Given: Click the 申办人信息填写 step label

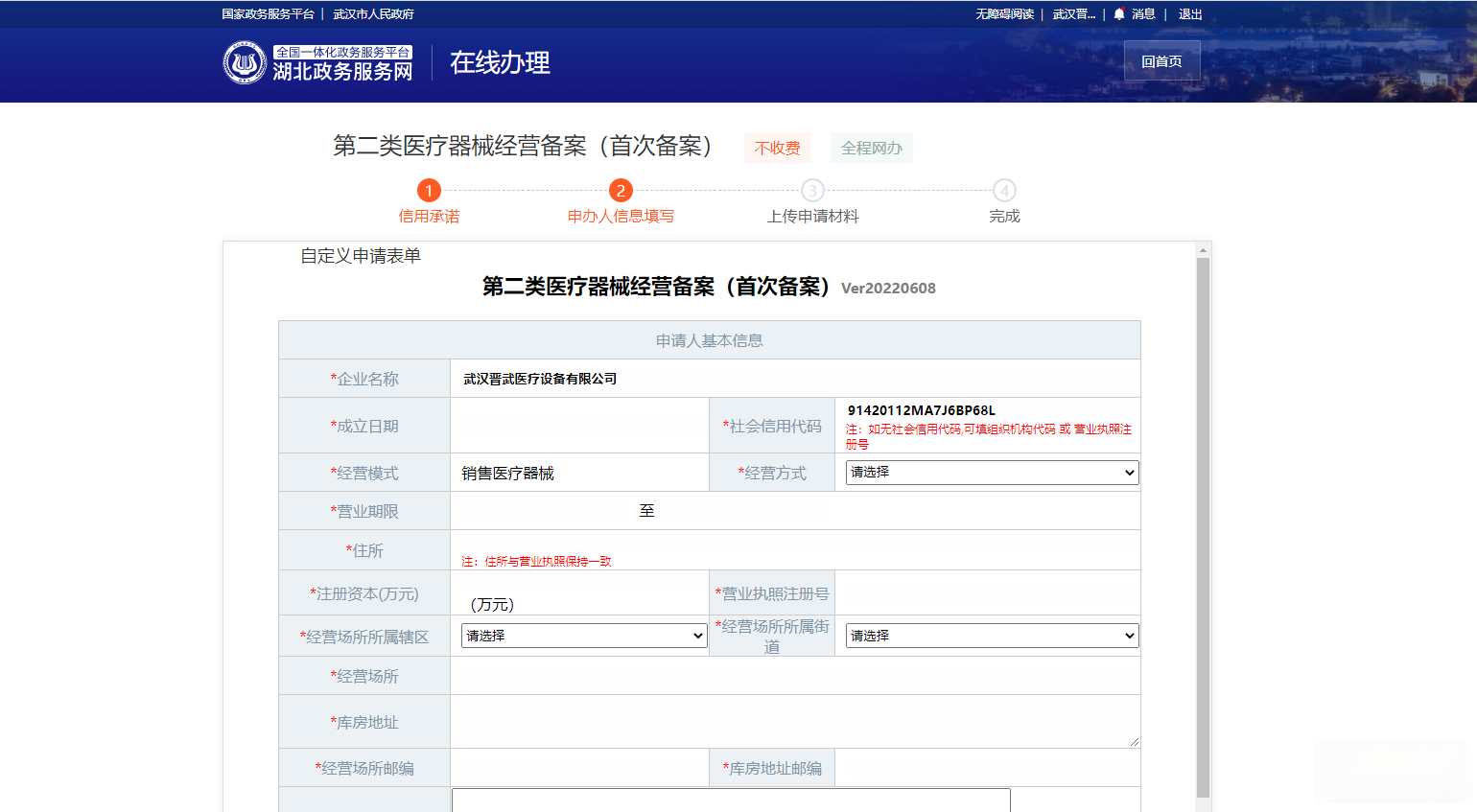Looking at the screenshot, I should click(x=621, y=217).
